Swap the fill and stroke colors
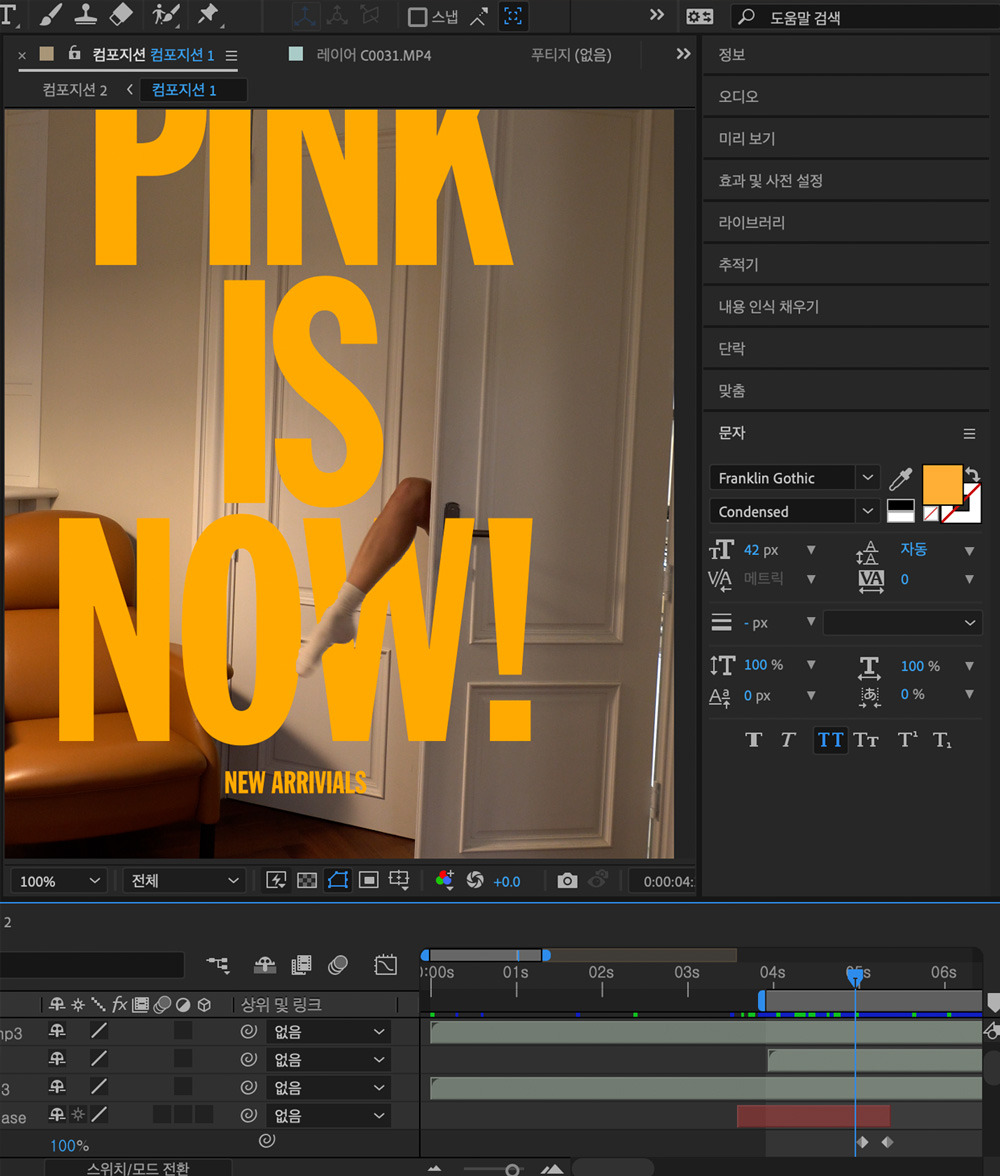The height and width of the screenshot is (1176, 1000). (x=972, y=474)
